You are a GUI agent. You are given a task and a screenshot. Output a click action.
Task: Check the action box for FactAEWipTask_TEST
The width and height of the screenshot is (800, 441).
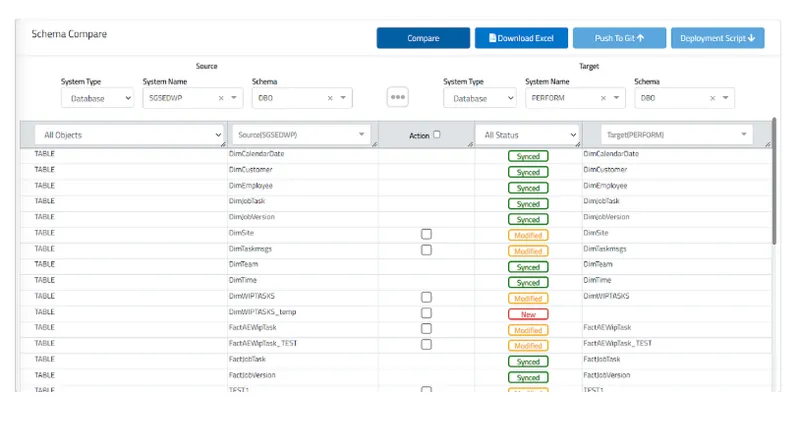(x=426, y=345)
